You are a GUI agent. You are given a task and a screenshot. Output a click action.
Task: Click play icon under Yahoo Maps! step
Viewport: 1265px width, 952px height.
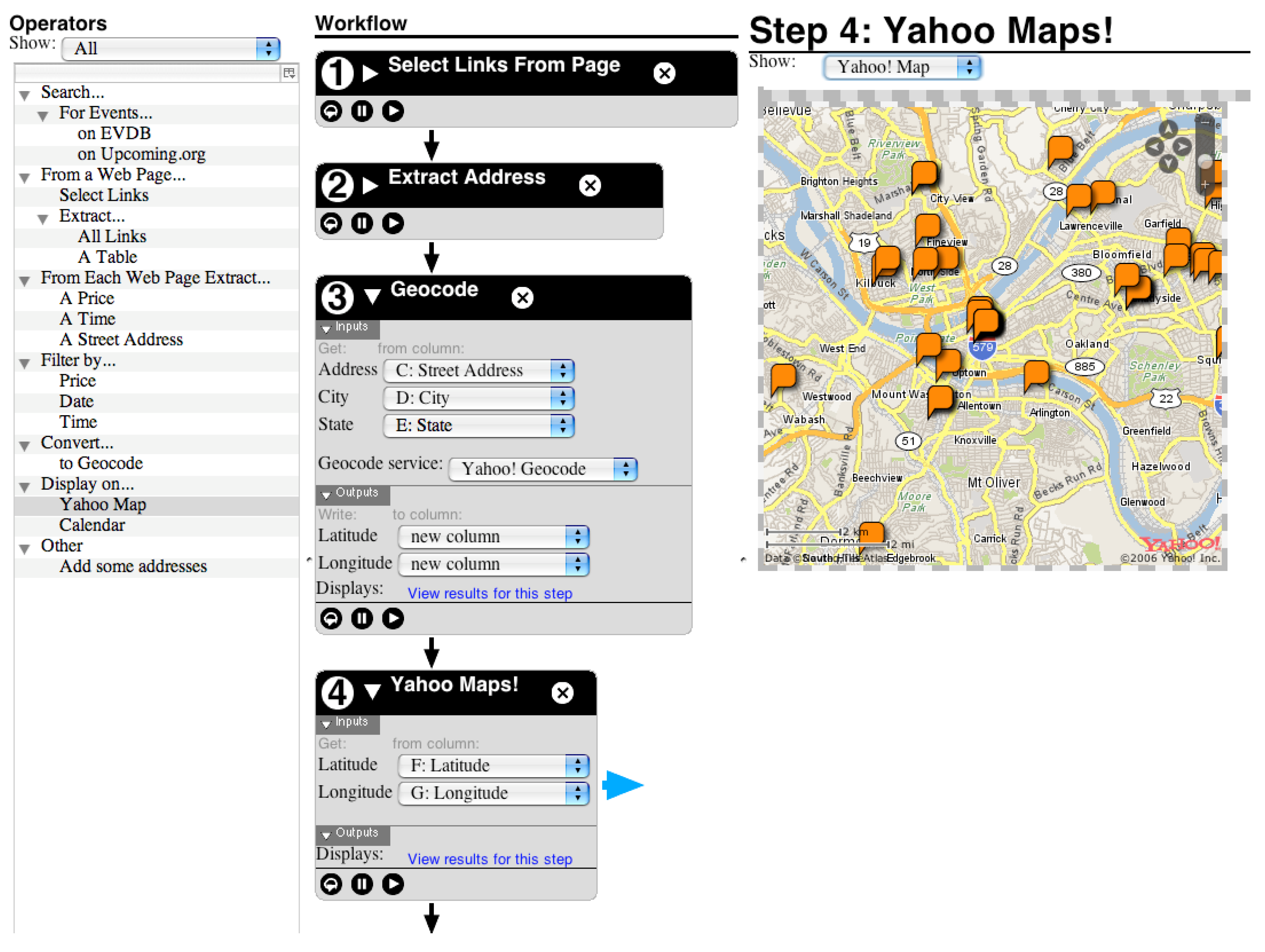click(x=393, y=885)
